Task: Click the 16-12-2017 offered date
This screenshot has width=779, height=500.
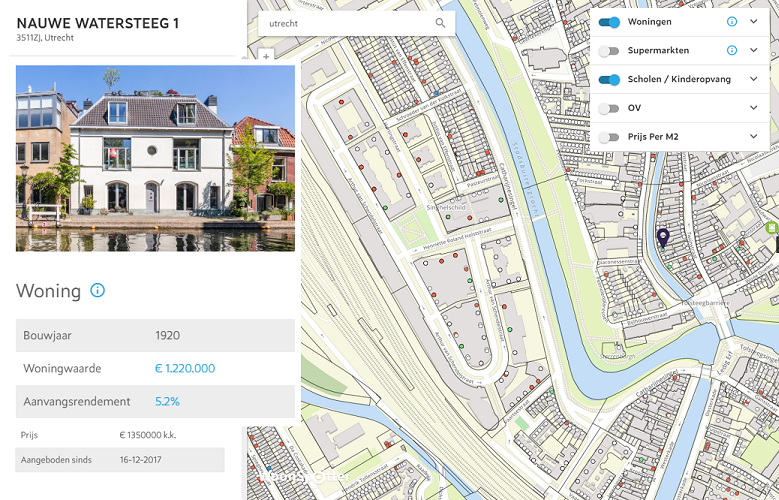Action: pyautogui.click(x=141, y=460)
